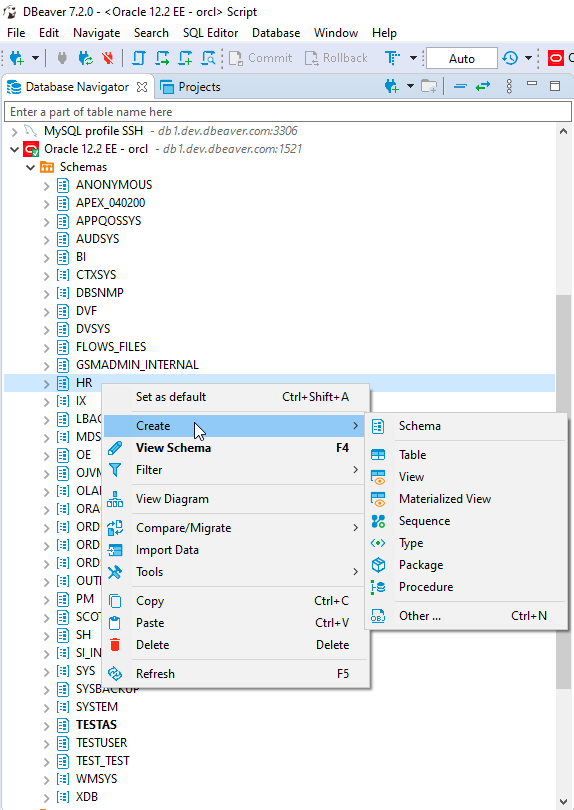574x810 pixels.
Task: Collapse the Schemas folder
Action: [30, 167]
